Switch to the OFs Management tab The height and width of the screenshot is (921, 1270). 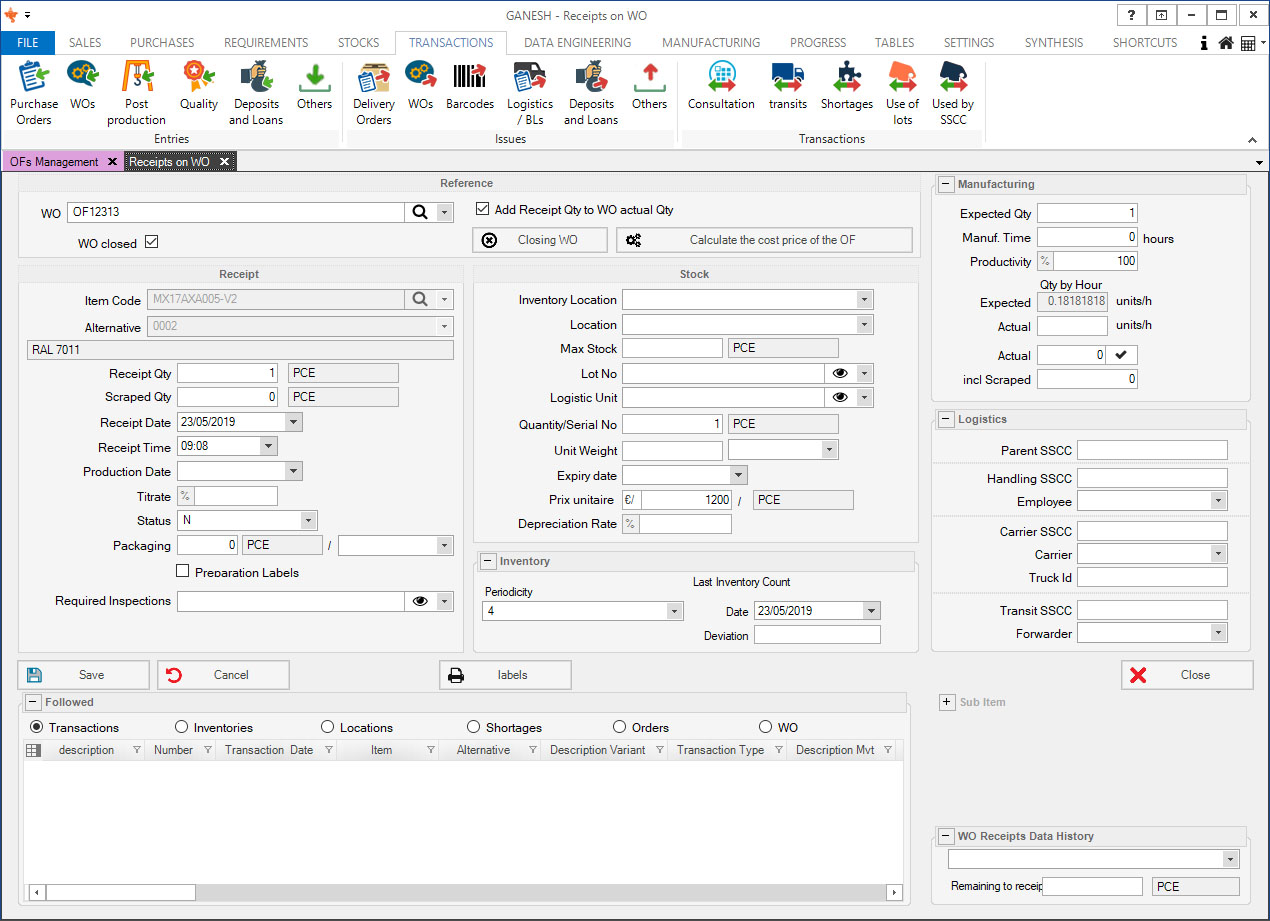[x=54, y=162]
